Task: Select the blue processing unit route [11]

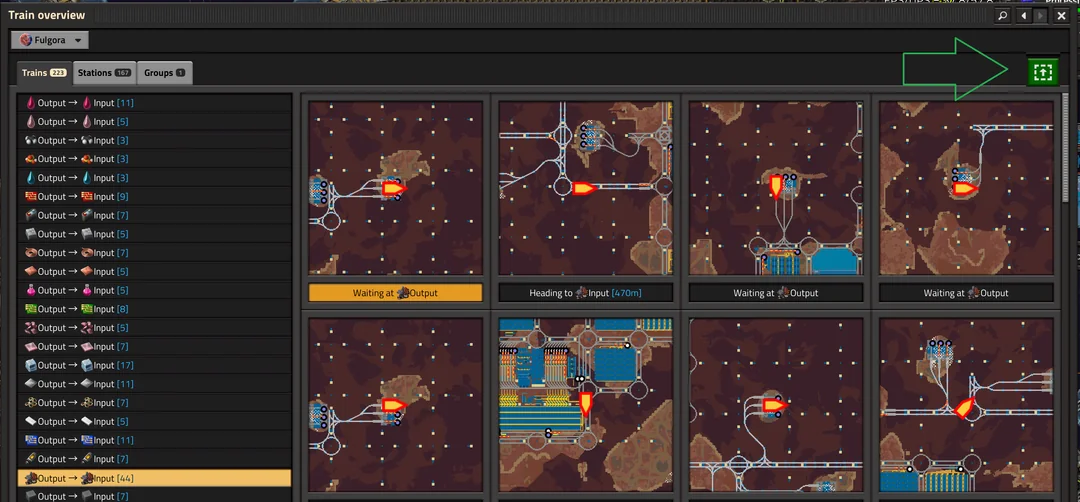Action: [154, 440]
